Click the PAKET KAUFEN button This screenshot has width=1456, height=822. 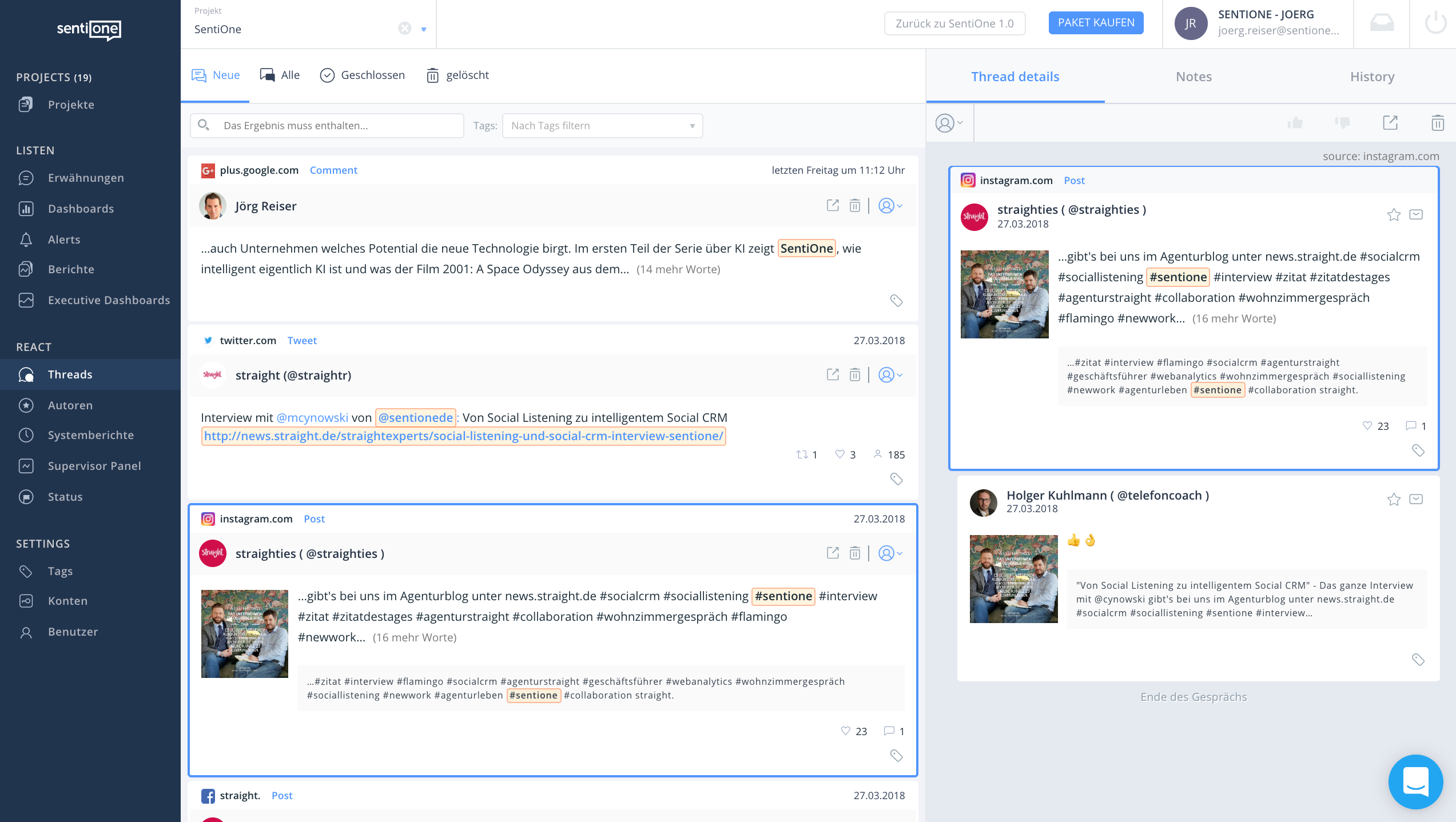(x=1096, y=23)
